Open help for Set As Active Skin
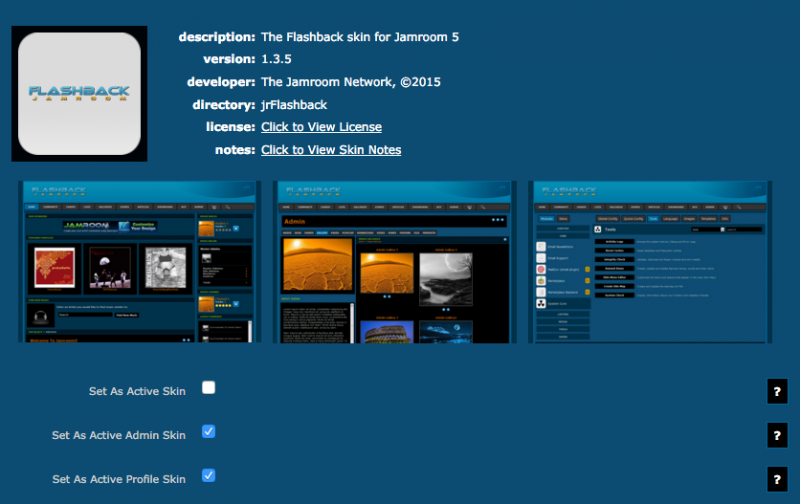The width and height of the screenshot is (800, 504). click(x=777, y=391)
